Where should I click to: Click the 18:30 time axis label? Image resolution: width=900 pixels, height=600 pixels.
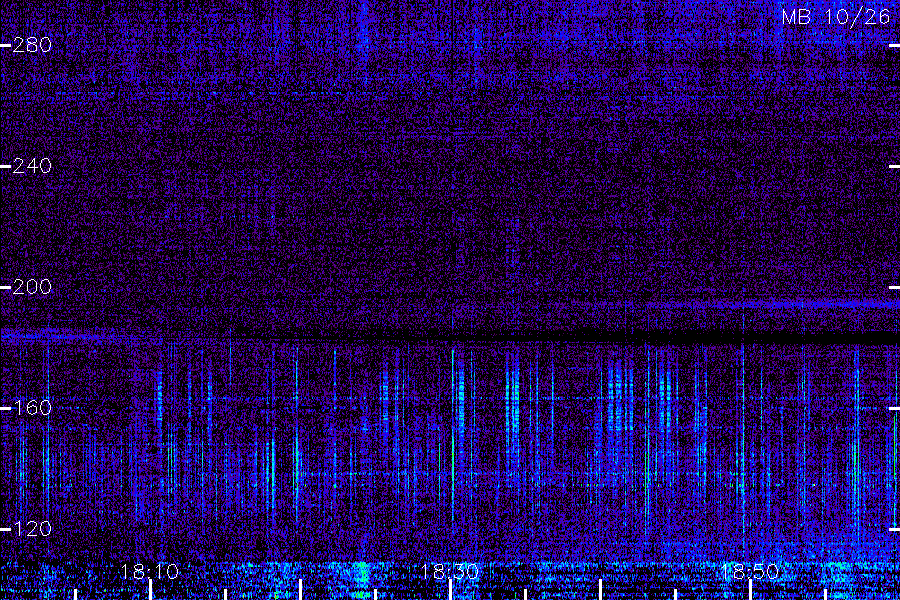449,571
